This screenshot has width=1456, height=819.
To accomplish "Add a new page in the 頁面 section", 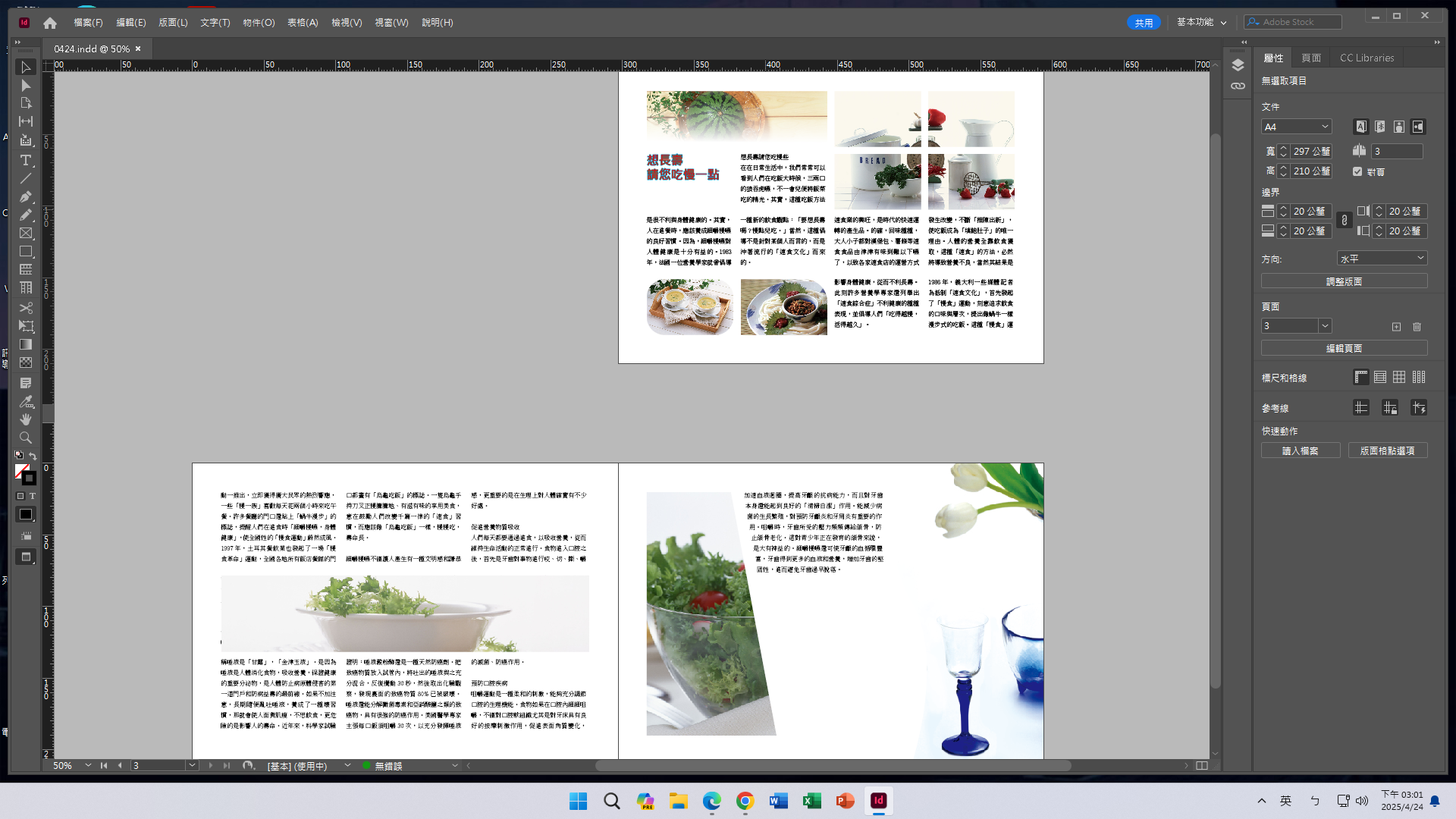I will (x=1396, y=327).
